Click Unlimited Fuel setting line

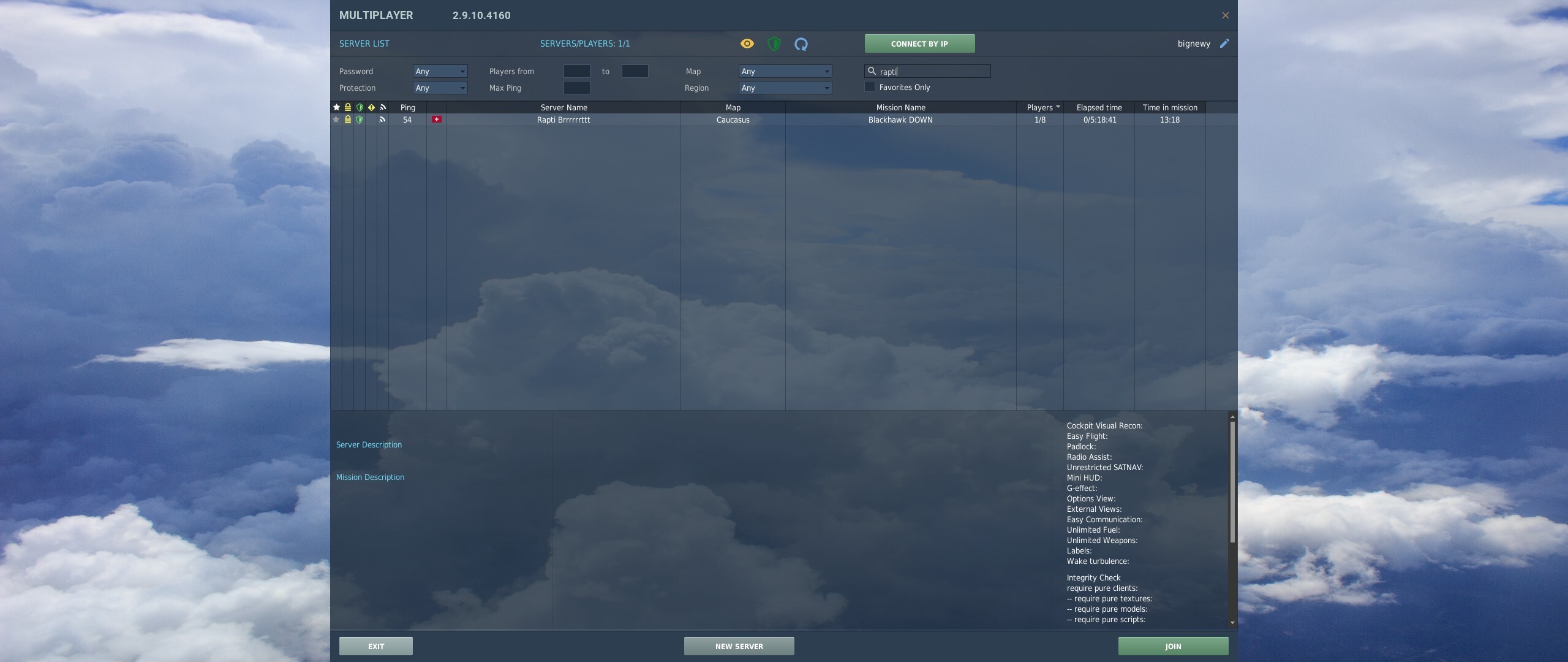tap(1093, 530)
